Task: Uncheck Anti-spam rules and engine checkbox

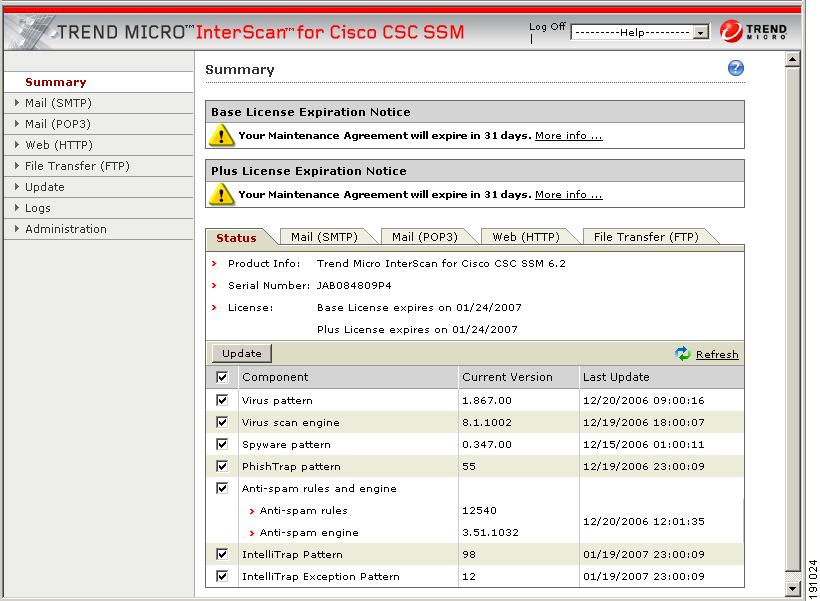Action: (x=222, y=488)
